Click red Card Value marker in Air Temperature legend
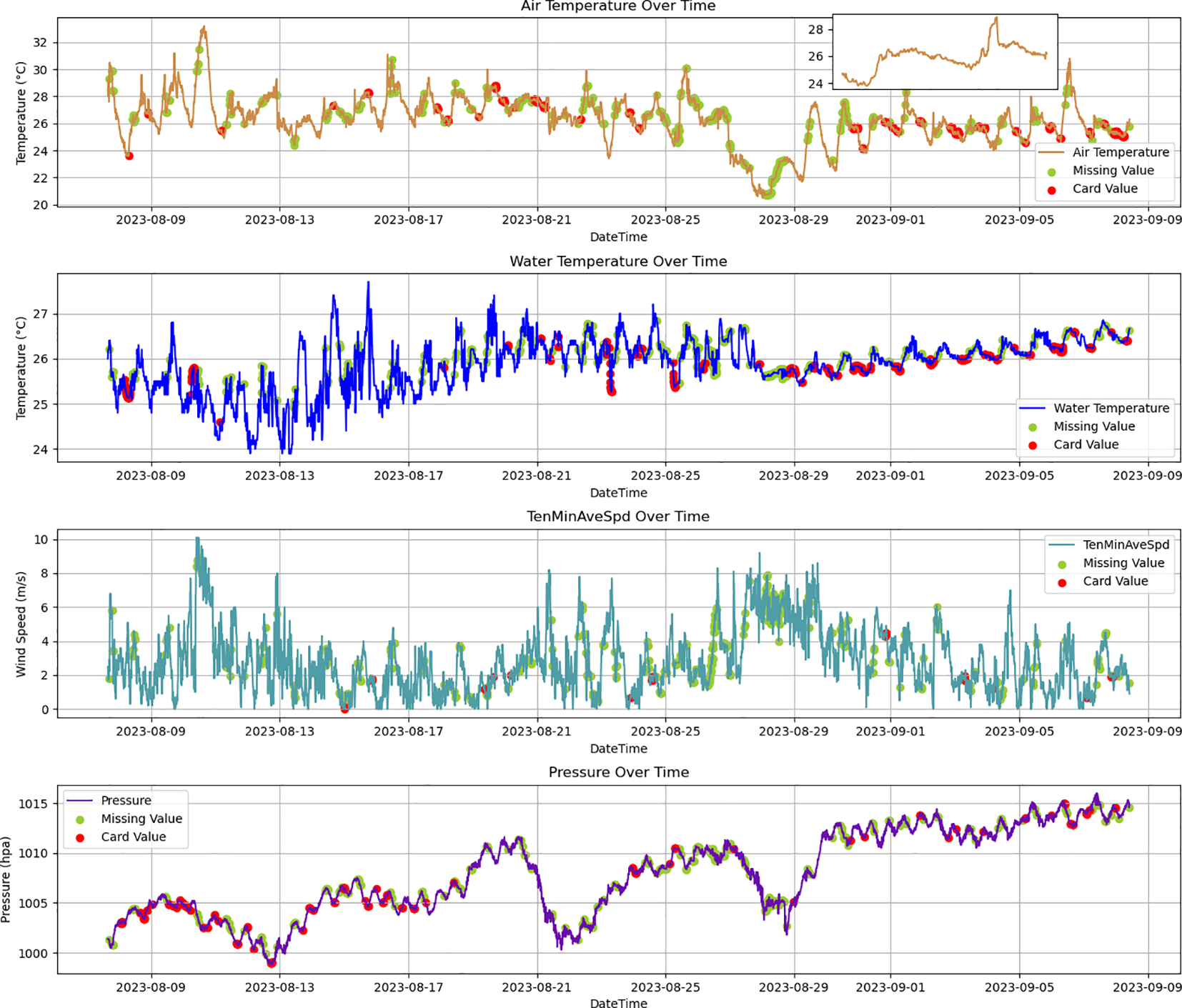 click(x=1051, y=190)
